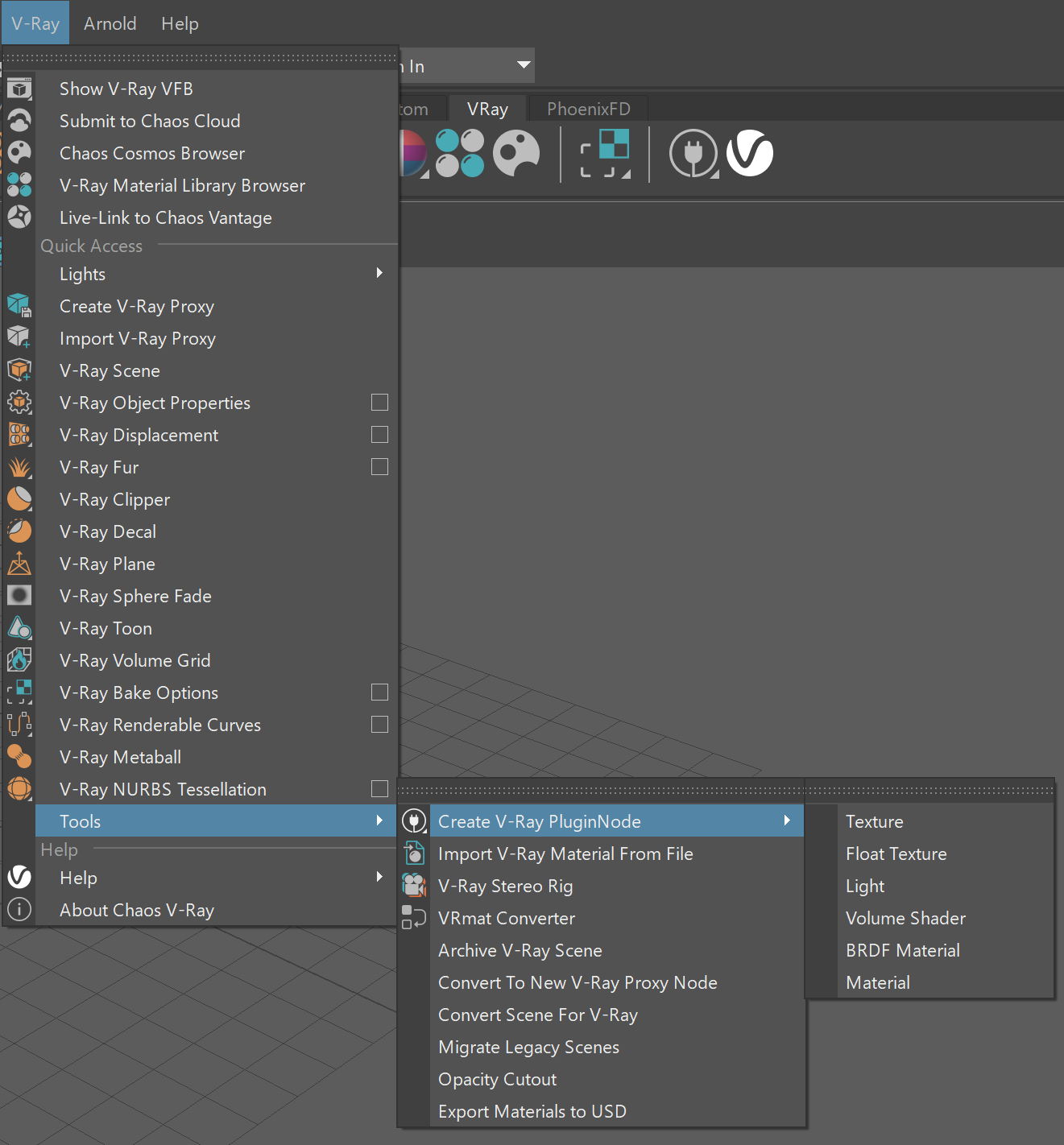This screenshot has width=1064, height=1145.
Task: Open the Arnold menu
Action: [x=110, y=23]
